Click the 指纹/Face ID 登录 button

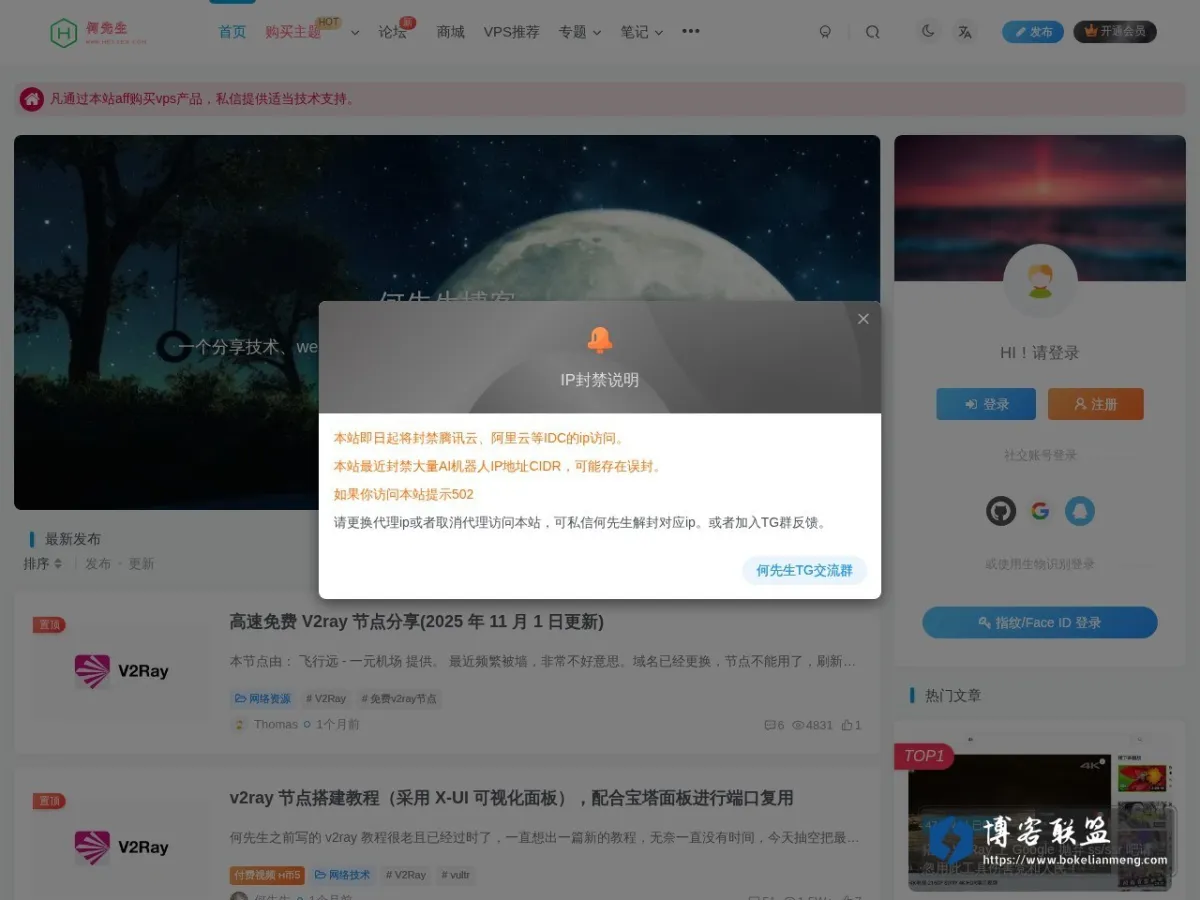(1040, 622)
